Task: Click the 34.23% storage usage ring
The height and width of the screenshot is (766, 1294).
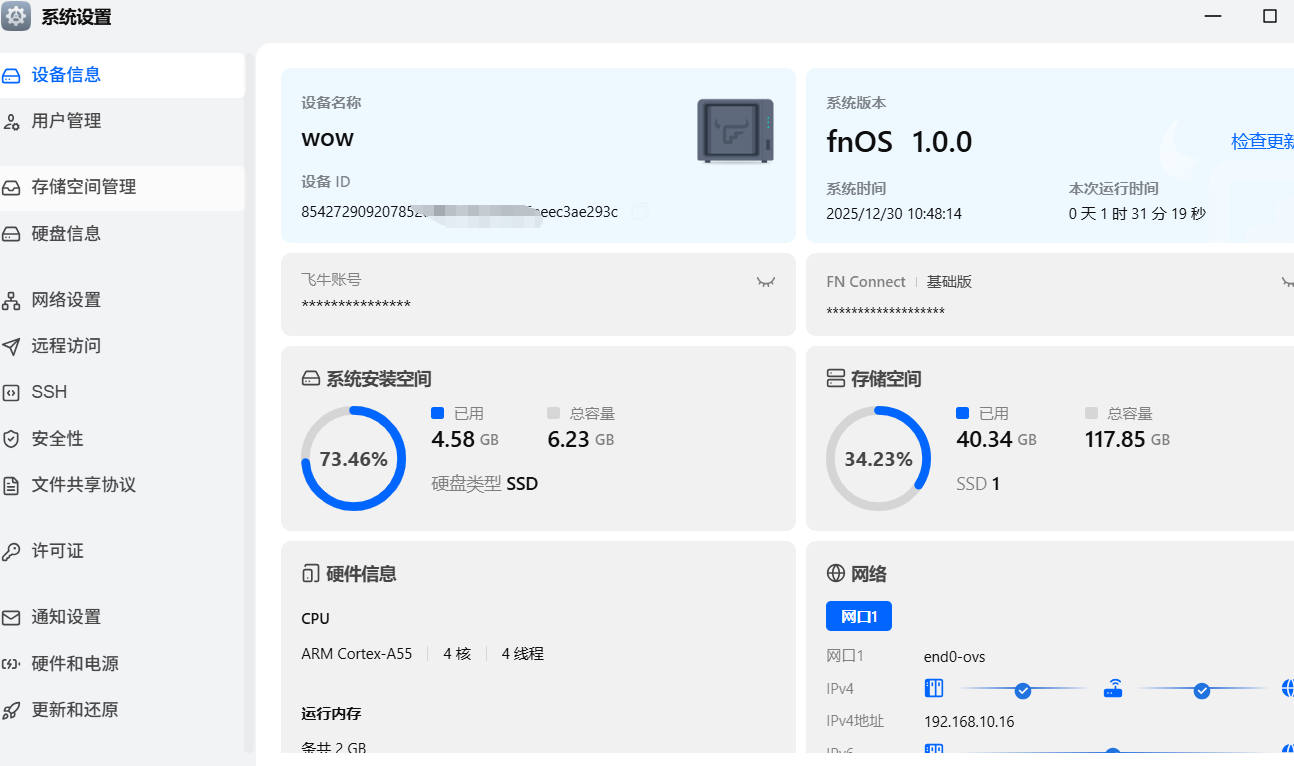Action: [x=879, y=459]
